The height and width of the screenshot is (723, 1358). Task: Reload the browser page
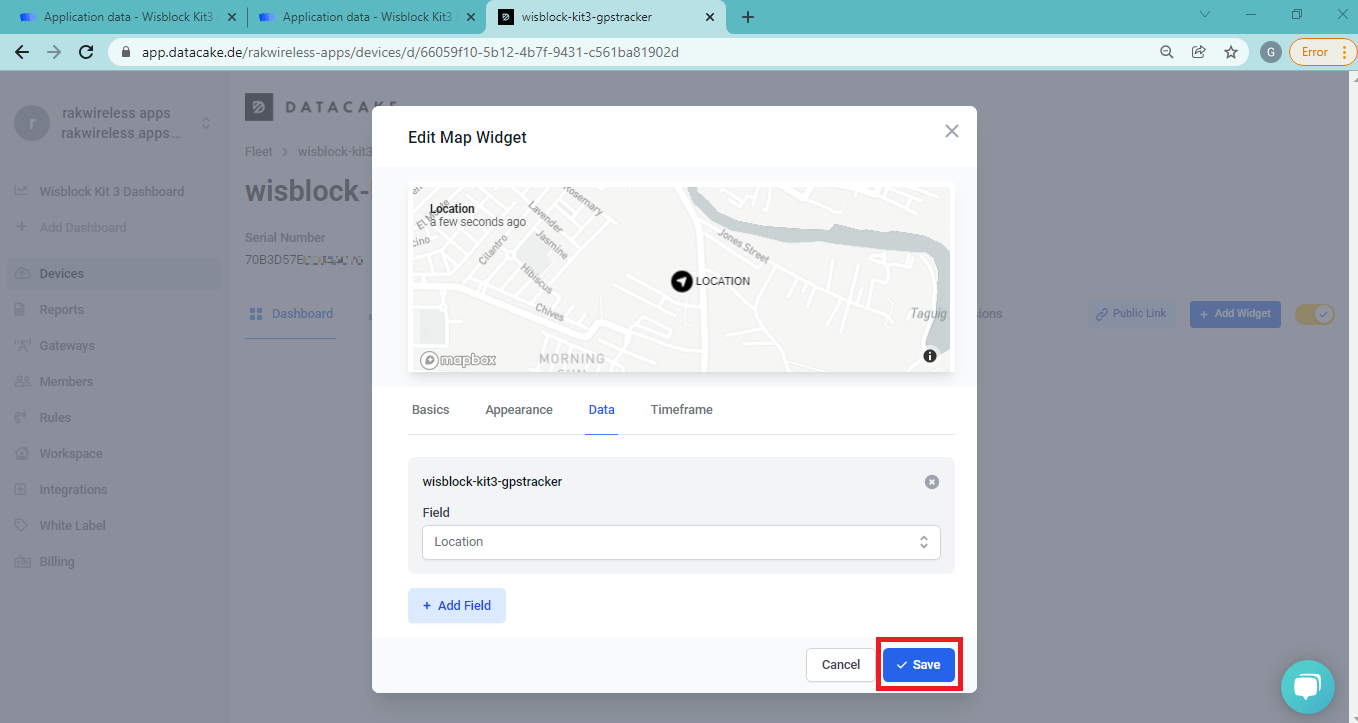(86, 52)
